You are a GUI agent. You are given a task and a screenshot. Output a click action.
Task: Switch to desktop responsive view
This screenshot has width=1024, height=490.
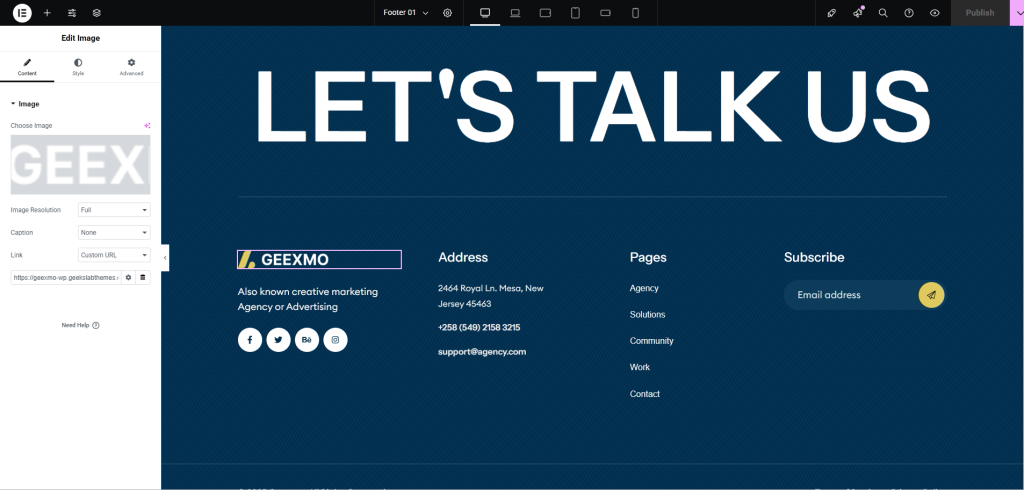[485, 13]
